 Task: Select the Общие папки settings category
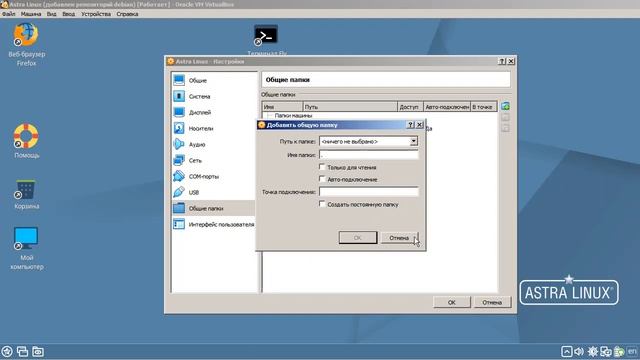213,208
